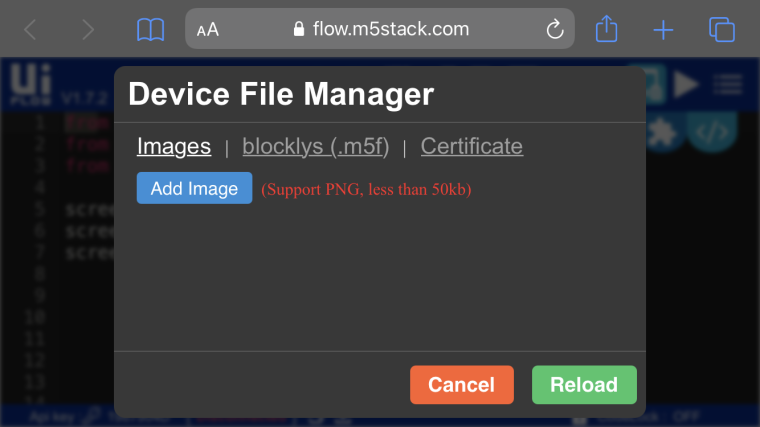Image resolution: width=760 pixels, height=427 pixels.
Task: Run the program with the play icon
Action: click(x=686, y=84)
